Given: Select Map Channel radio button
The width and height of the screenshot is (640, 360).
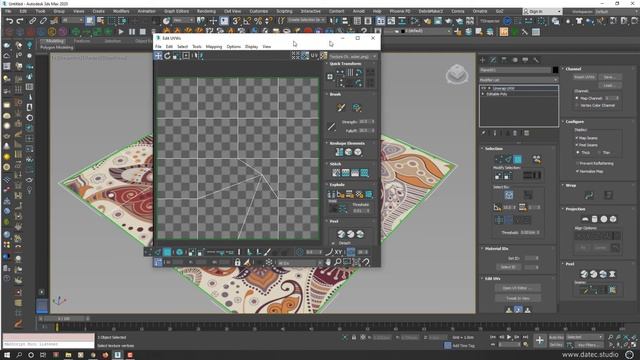Looking at the screenshot, I should tap(577, 98).
